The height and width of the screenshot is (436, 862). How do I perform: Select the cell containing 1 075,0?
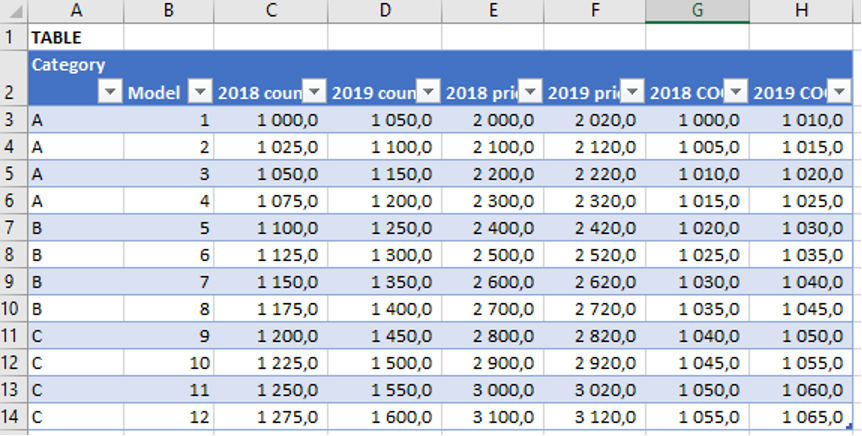(x=271, y=201)
